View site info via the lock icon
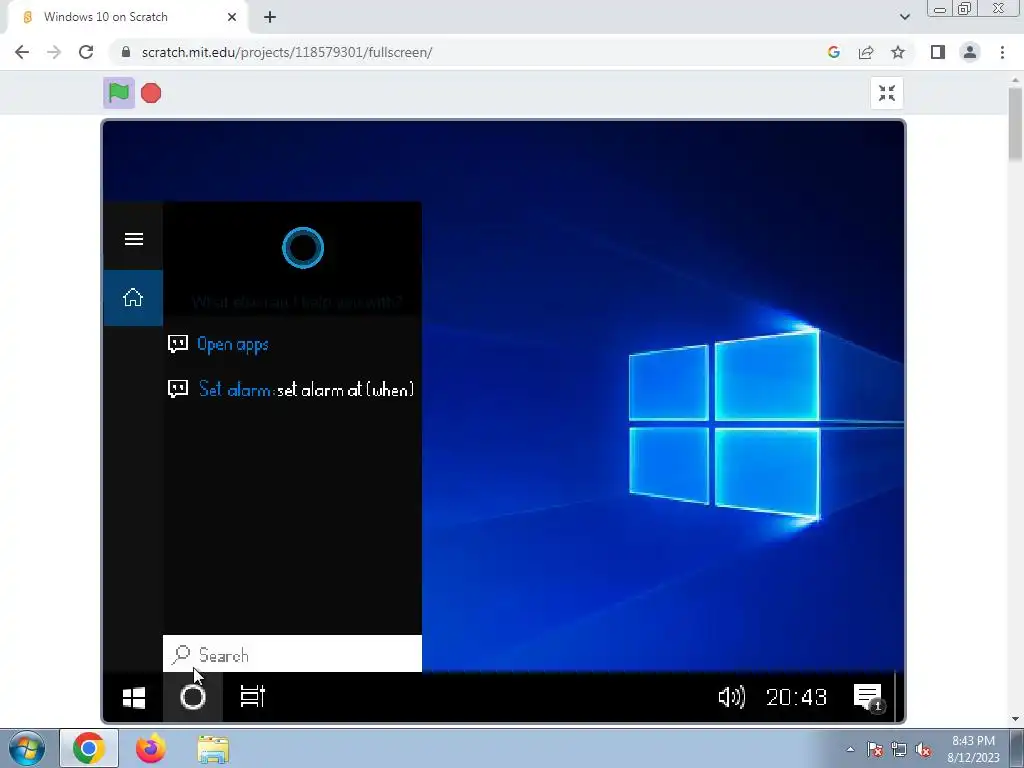The image size is (1024, 768). (x=126, y=52)
